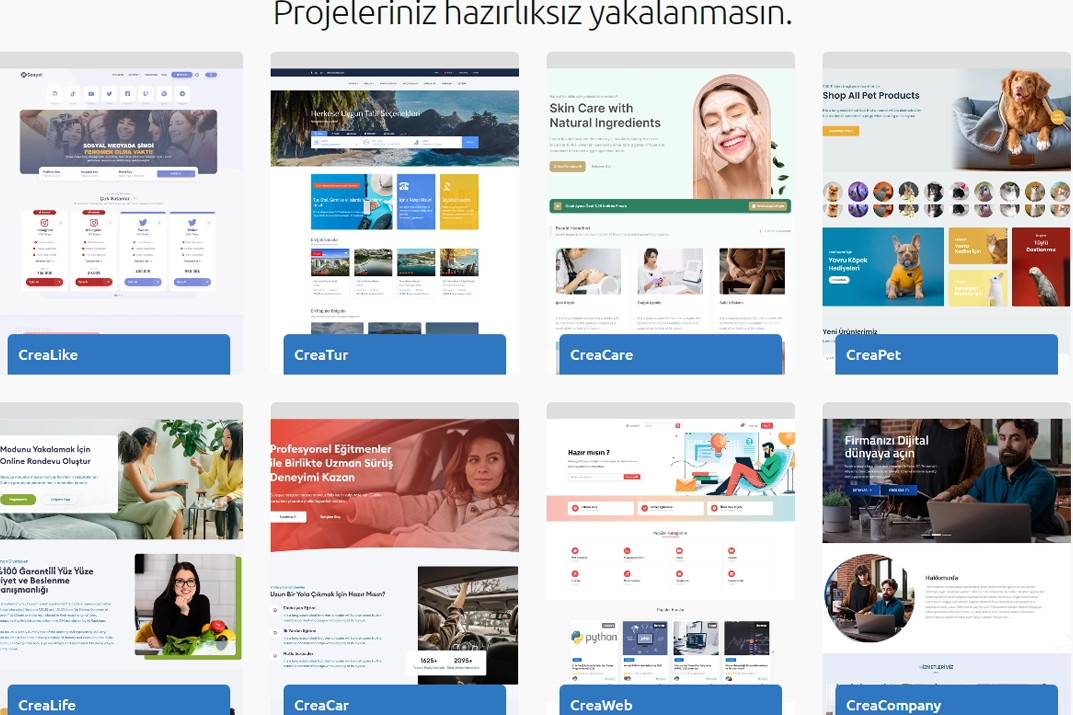The height and width of the screenshot is (715, 1073).
Task: Click the green banner in CreaCare preview
Action: 669,206
